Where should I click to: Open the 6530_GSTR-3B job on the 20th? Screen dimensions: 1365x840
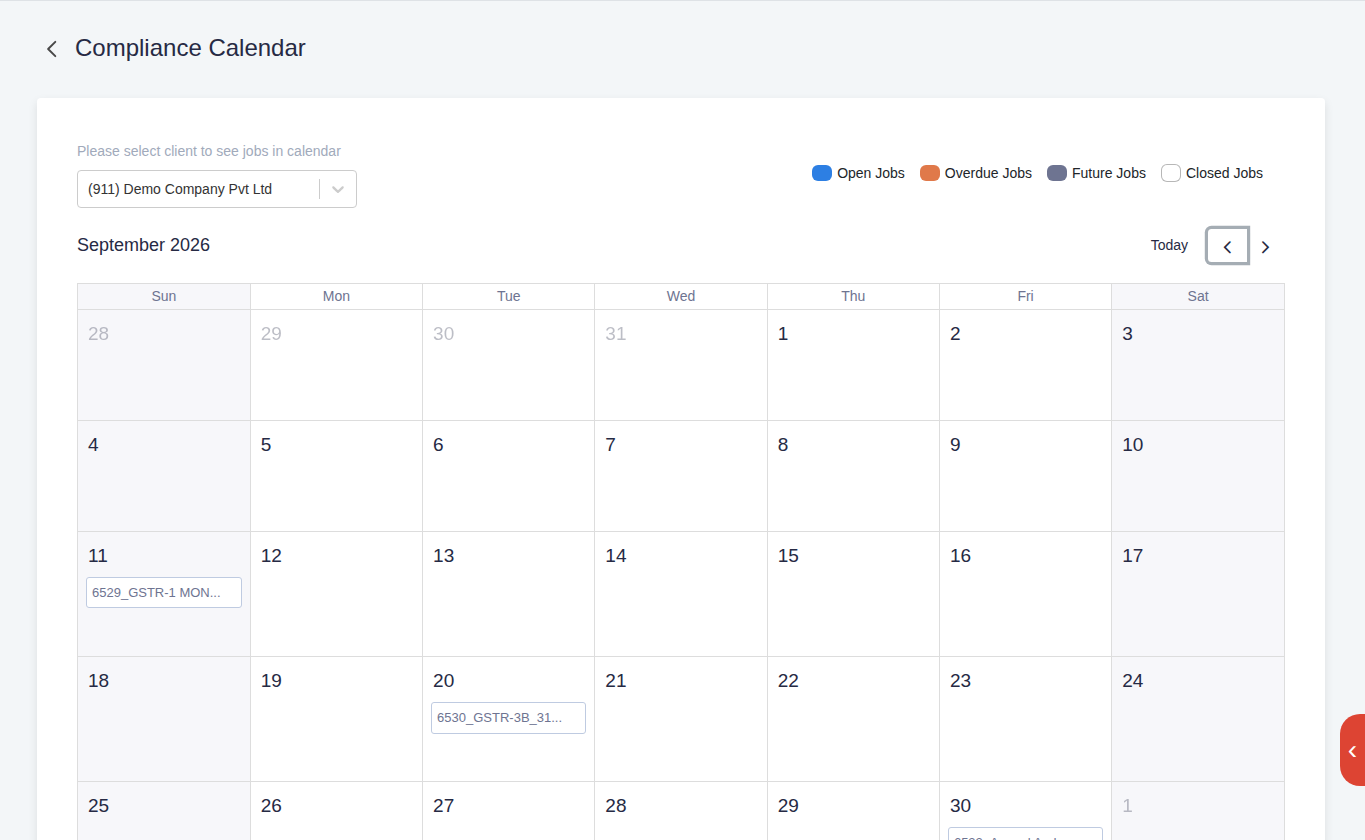point(508,717)
